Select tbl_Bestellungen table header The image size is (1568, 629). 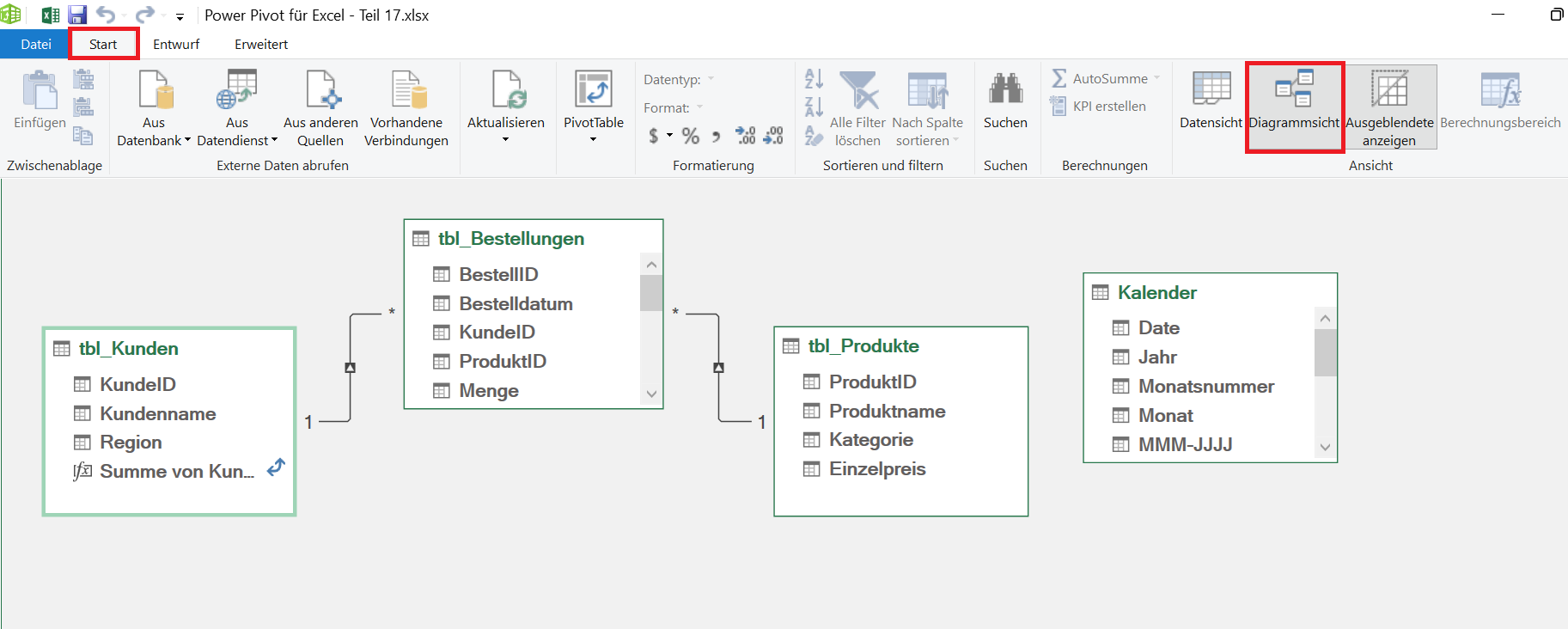(x=533, y=238)
